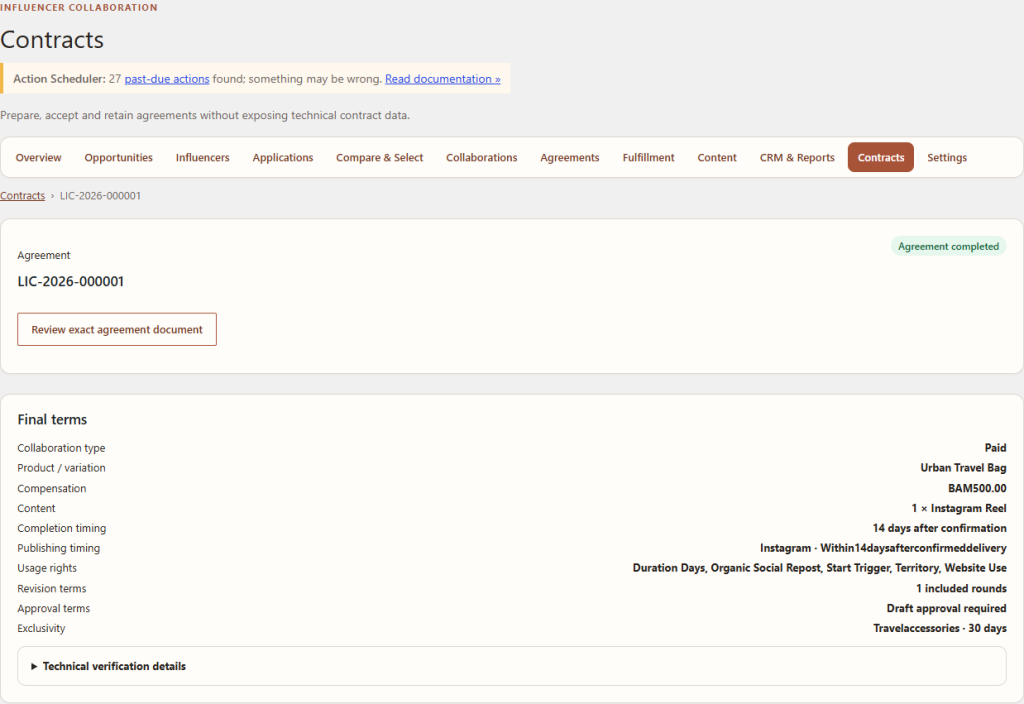Select the Compare & Select tab
Image resolution: width=1024 pixels, height=704 pixels.
pos(379,157)
